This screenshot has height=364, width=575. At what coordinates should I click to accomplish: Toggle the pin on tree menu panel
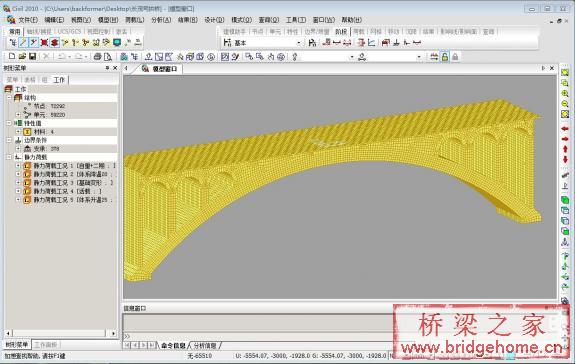(x=107, y=68)
